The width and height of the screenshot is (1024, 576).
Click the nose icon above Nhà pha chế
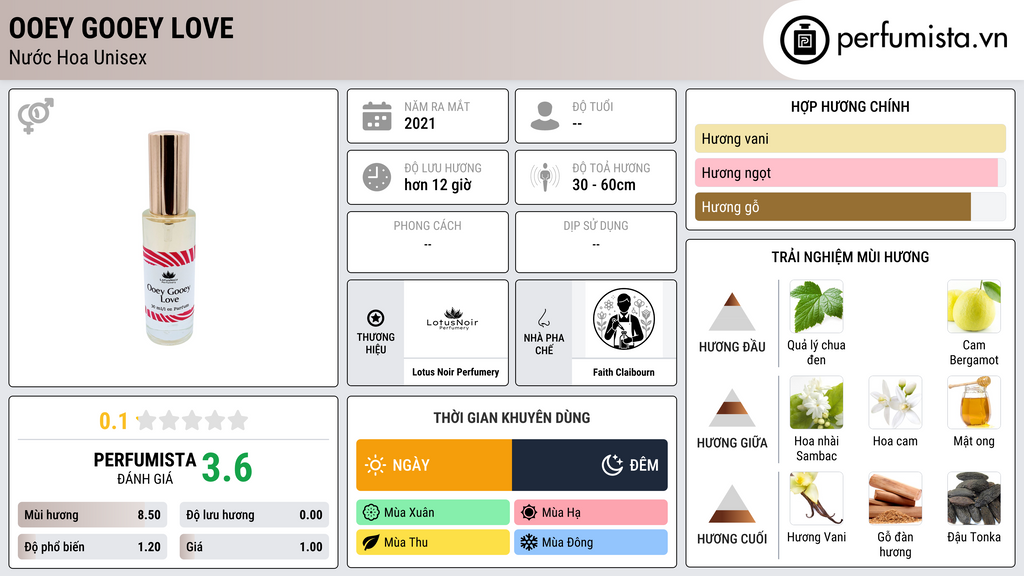(x=543, y=318)
